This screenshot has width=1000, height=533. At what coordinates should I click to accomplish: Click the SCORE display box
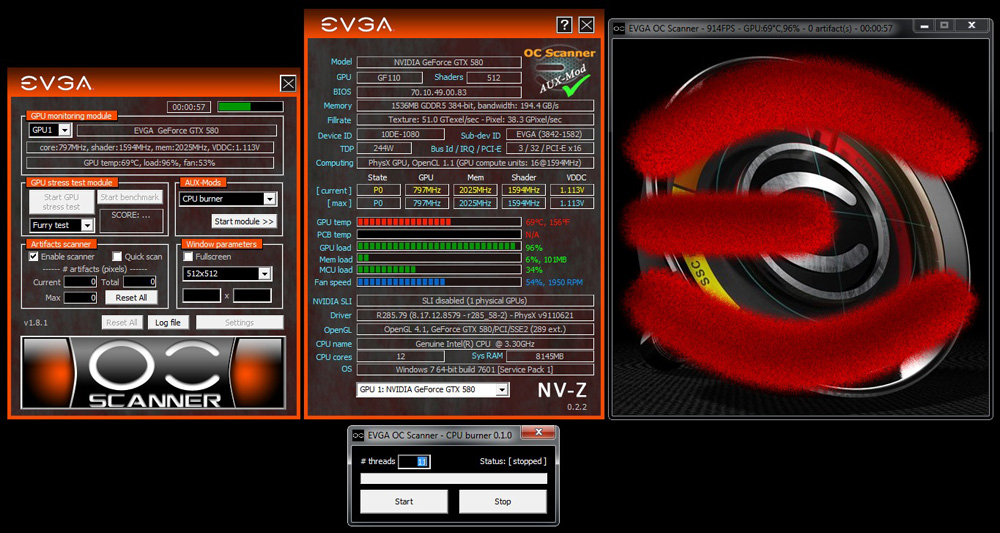pos(130,221)
